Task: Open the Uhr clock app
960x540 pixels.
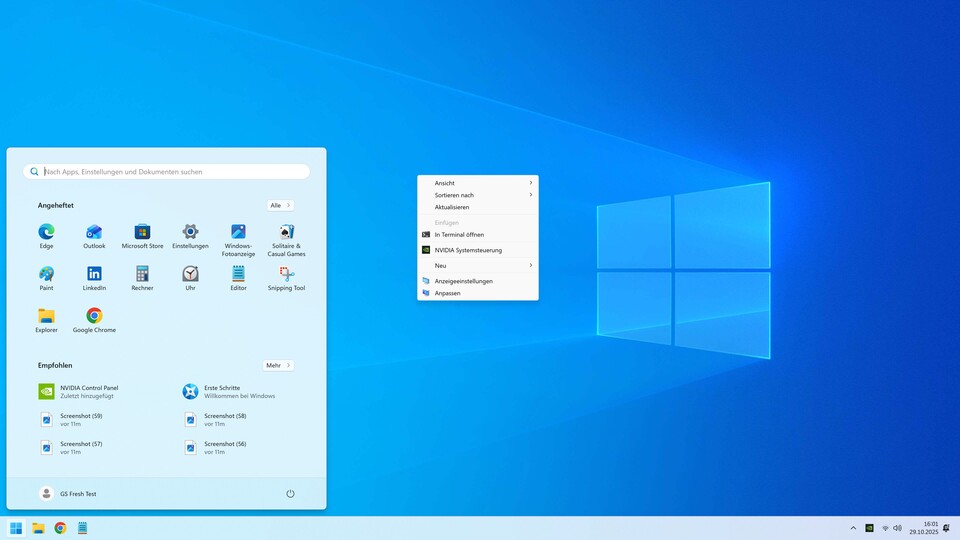Action: point(190,278)
